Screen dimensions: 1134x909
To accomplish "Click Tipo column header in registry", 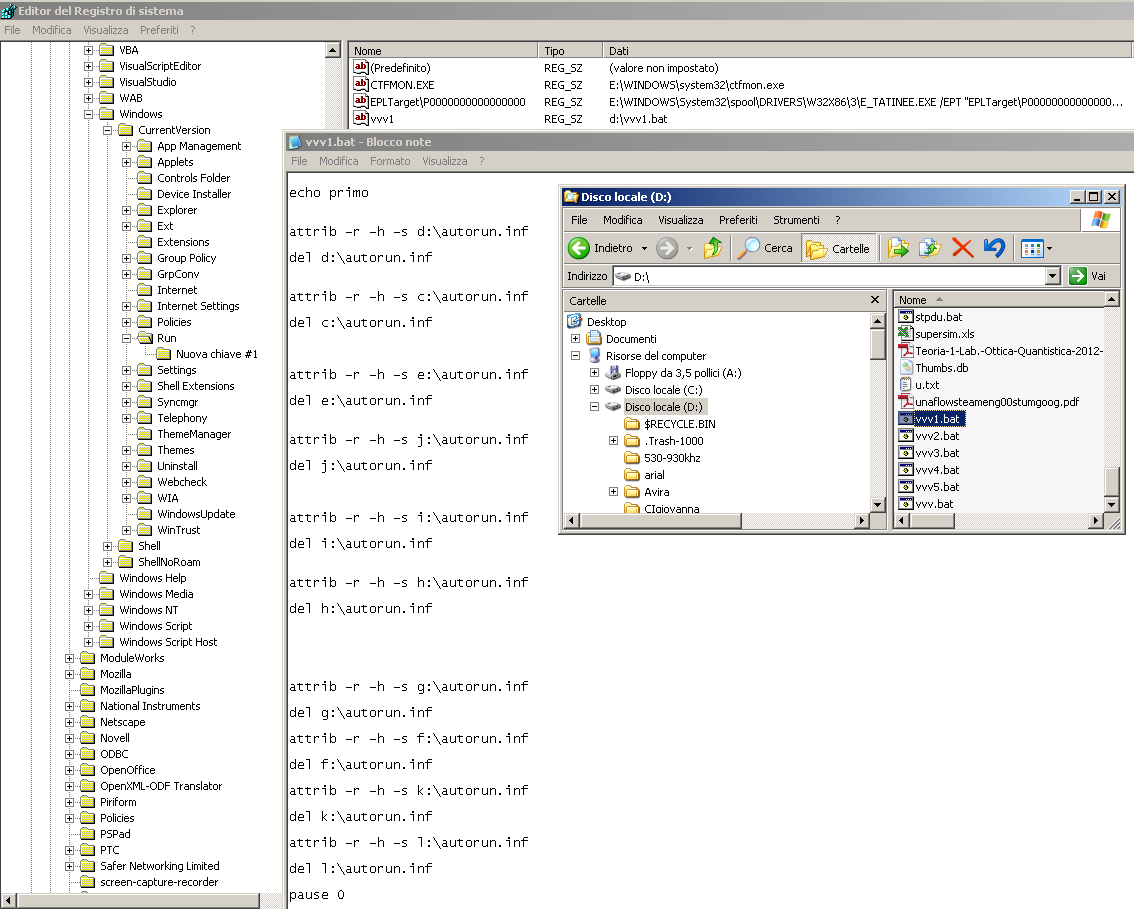I will (x=571, y=51).
